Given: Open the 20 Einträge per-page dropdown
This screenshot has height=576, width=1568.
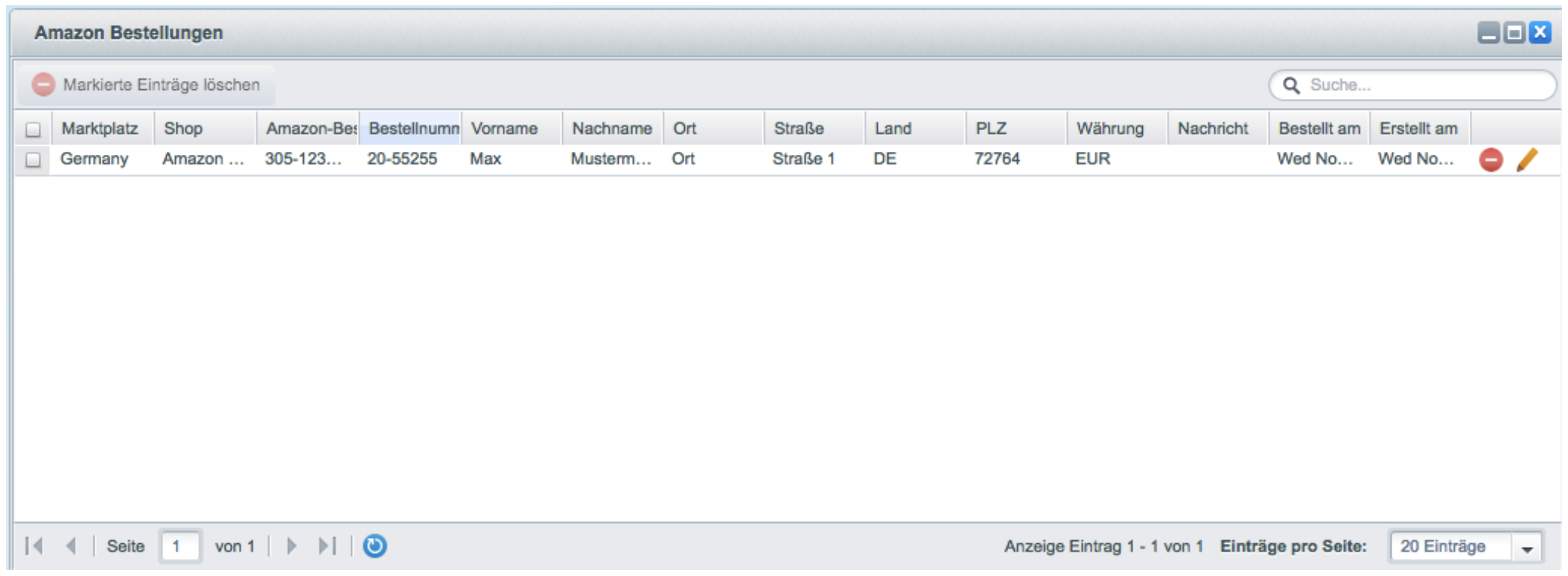Looking at the screenshot, I should point(1449,547).
